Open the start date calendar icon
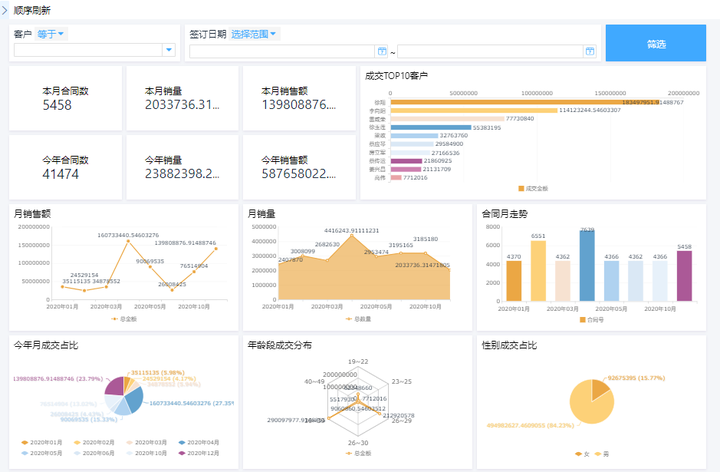The image size is (720, 472). click(382, 51)
